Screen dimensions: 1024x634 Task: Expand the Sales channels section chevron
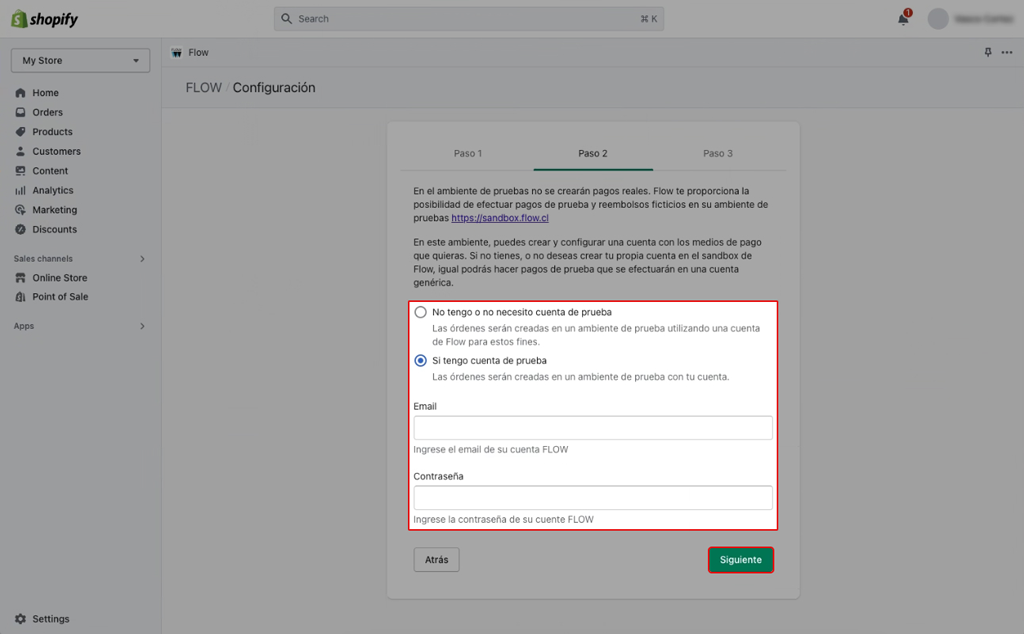point(142,259)
